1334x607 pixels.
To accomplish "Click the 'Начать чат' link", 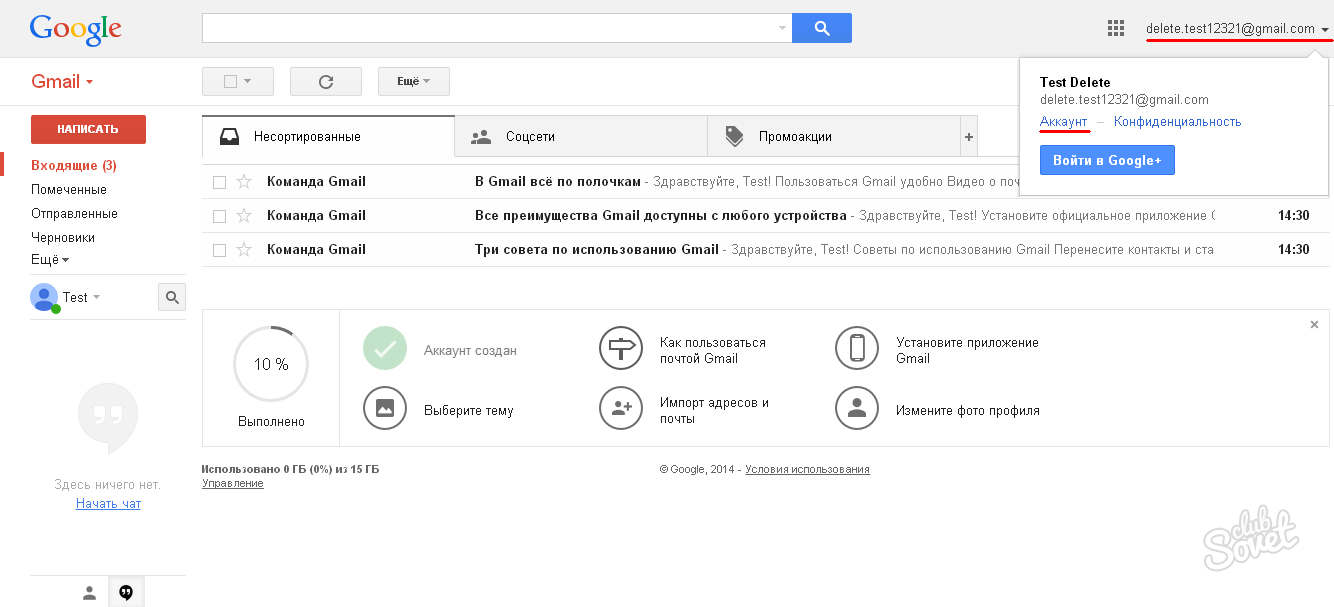I will click(x=108, y=504).
